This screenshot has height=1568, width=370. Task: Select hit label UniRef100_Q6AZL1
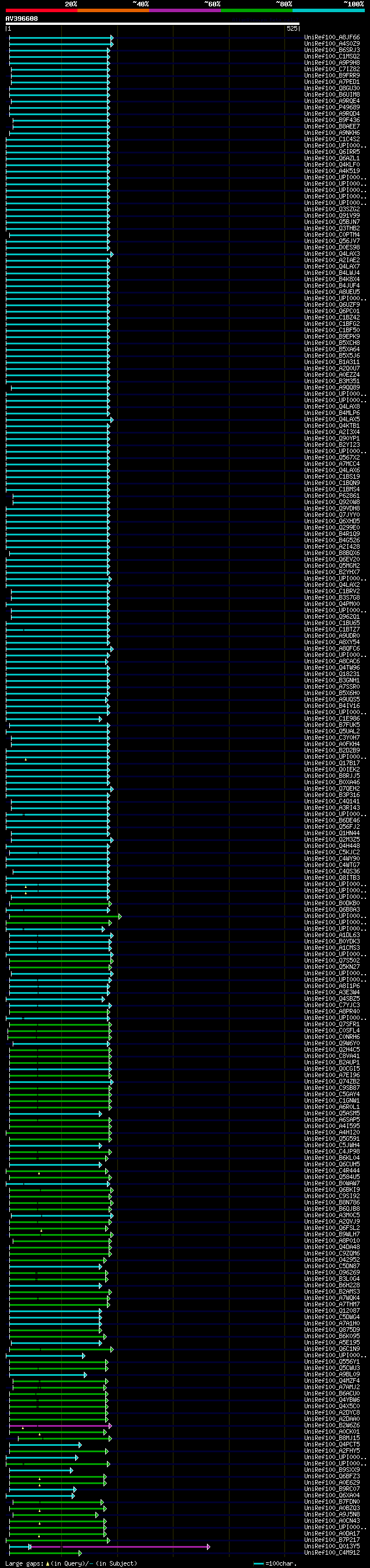pos(332,158)
